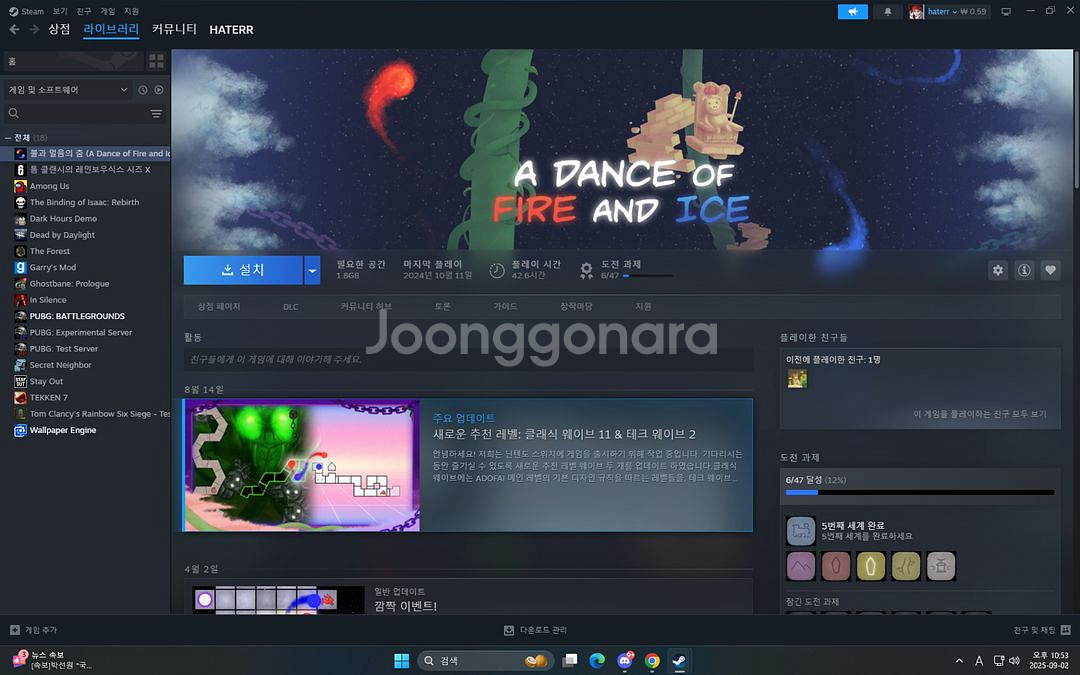Click the yellow crystal achievement badge
The image size is (1080, 675).
[x=871, y=566]
